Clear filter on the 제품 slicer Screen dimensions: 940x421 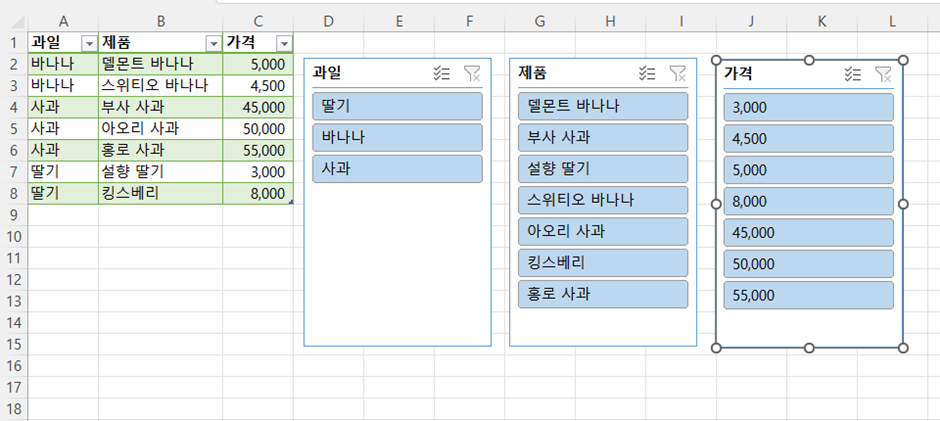tap(677, 74)
